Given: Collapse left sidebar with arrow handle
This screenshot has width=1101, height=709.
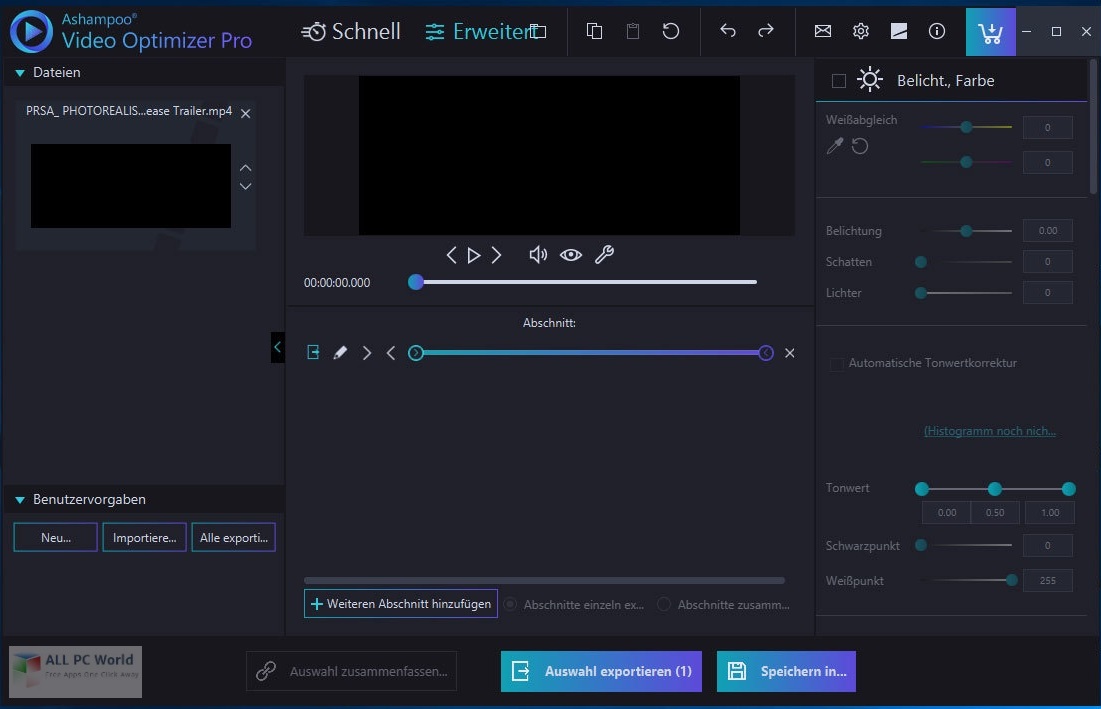Looking at the screenshot, I should (x=278, y=347).
